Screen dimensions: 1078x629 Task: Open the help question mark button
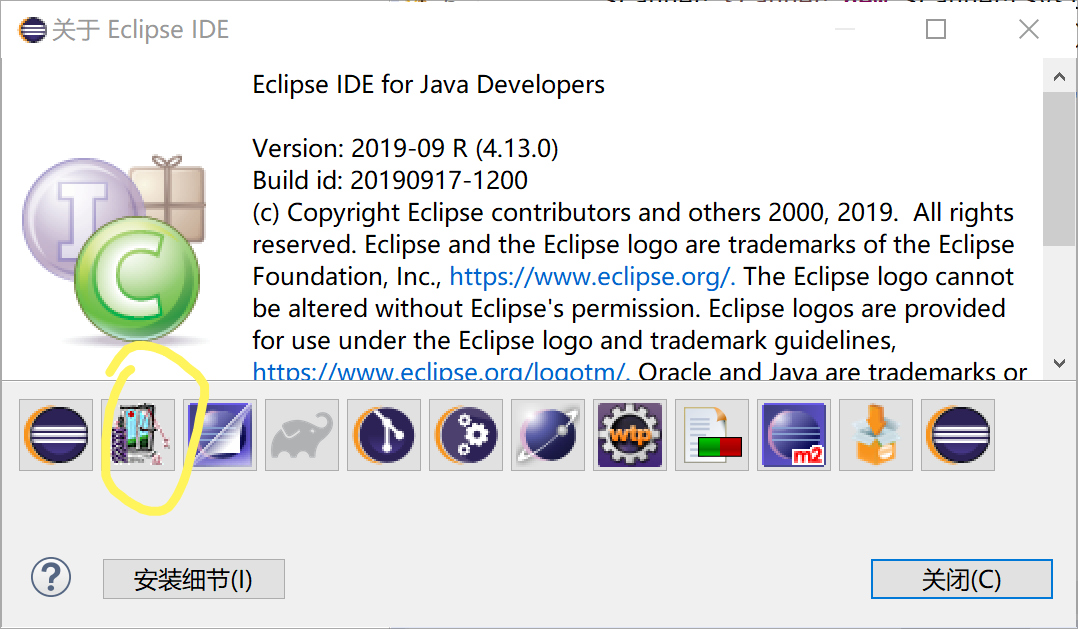51,578
